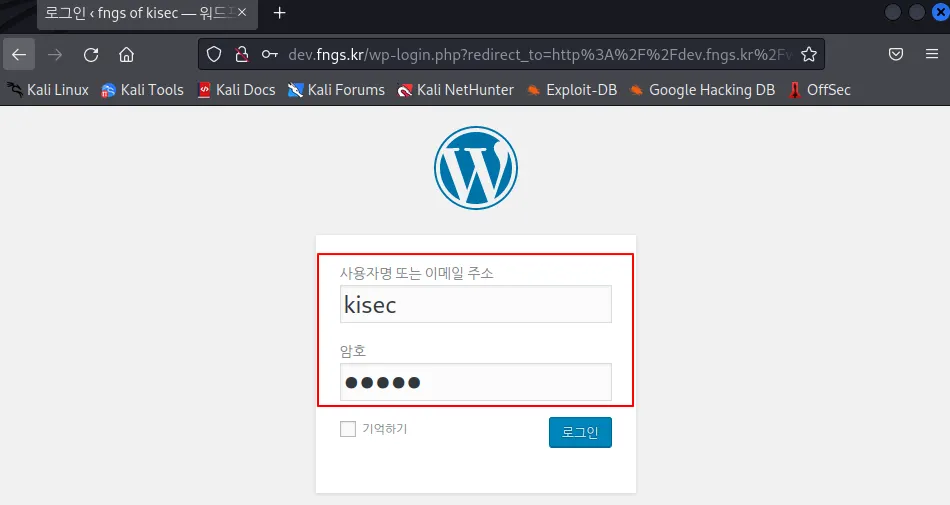The width and height of the screenshot is (950, 505).
Task: Go back using the back arrow
Action: tap(19, 55)
